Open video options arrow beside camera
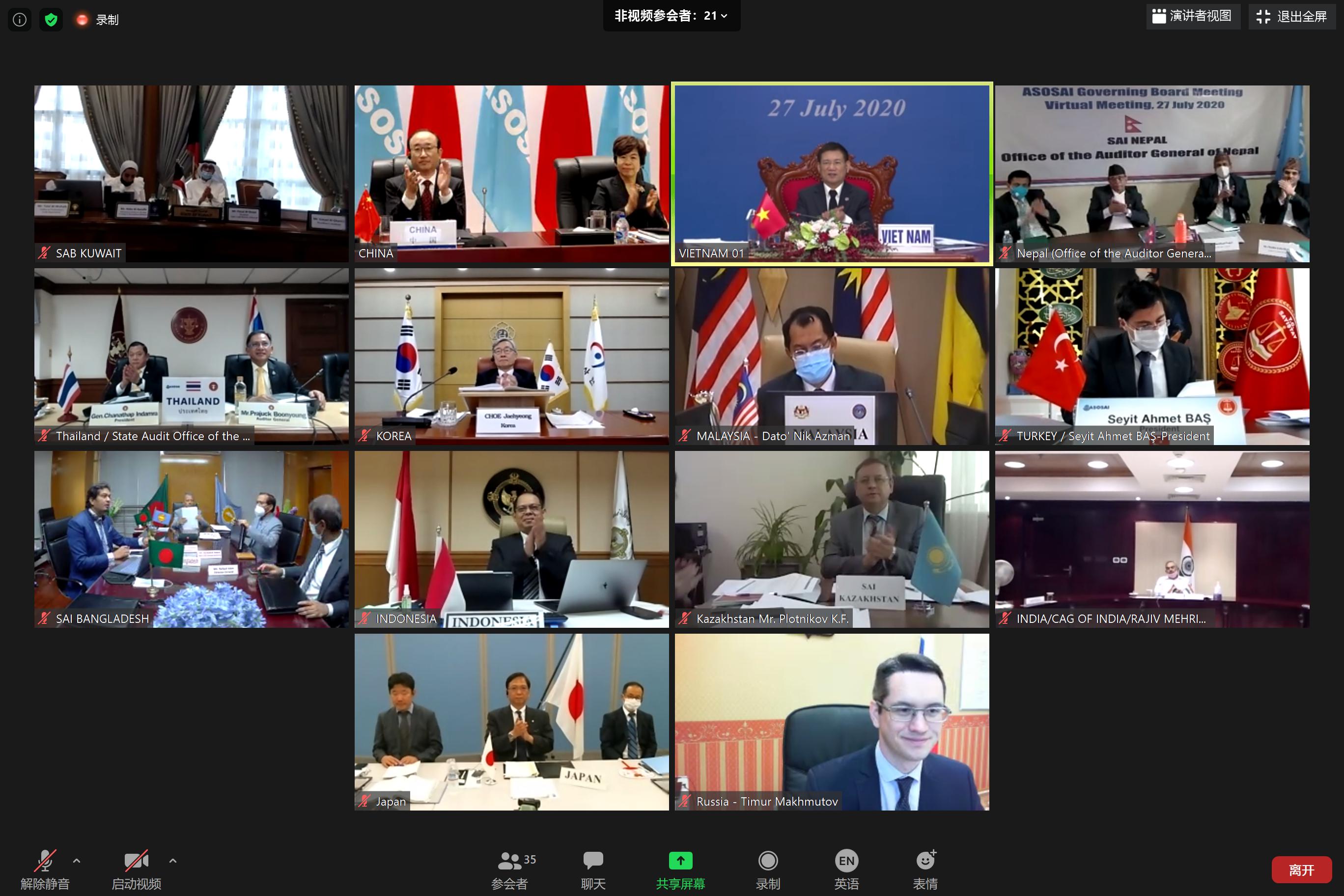1344x896 pixels. pos(172,860)
